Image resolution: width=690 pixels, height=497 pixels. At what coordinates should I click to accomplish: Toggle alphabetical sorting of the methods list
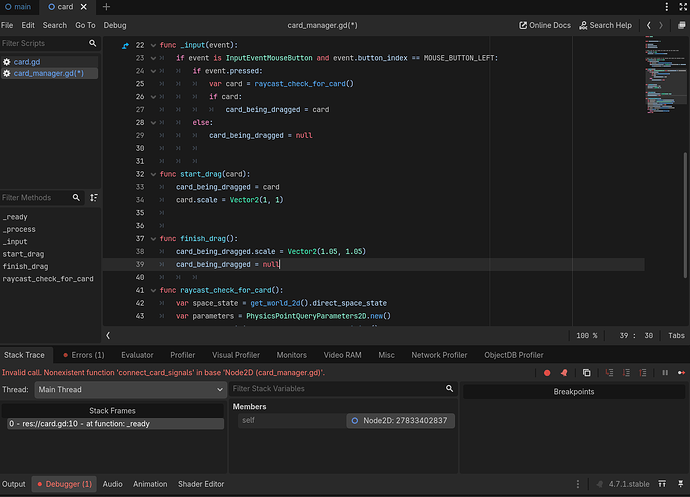94,198
